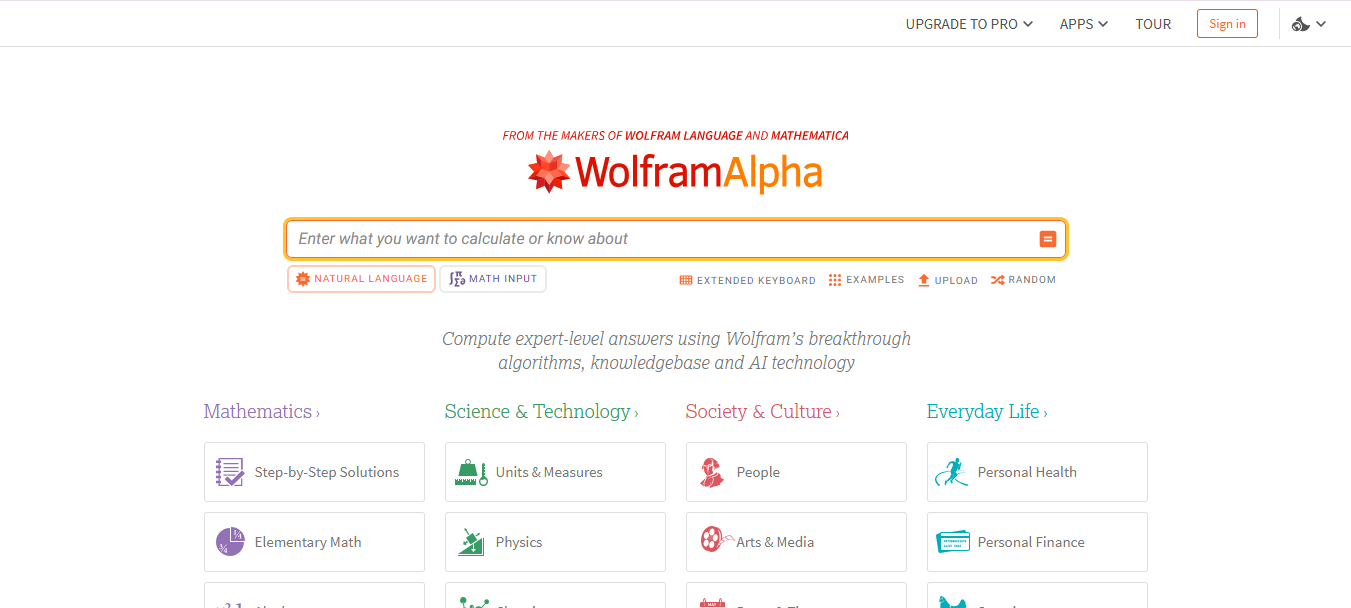Click the Physics inclined plane icon
1351x608 pixels.
(471, 542)
